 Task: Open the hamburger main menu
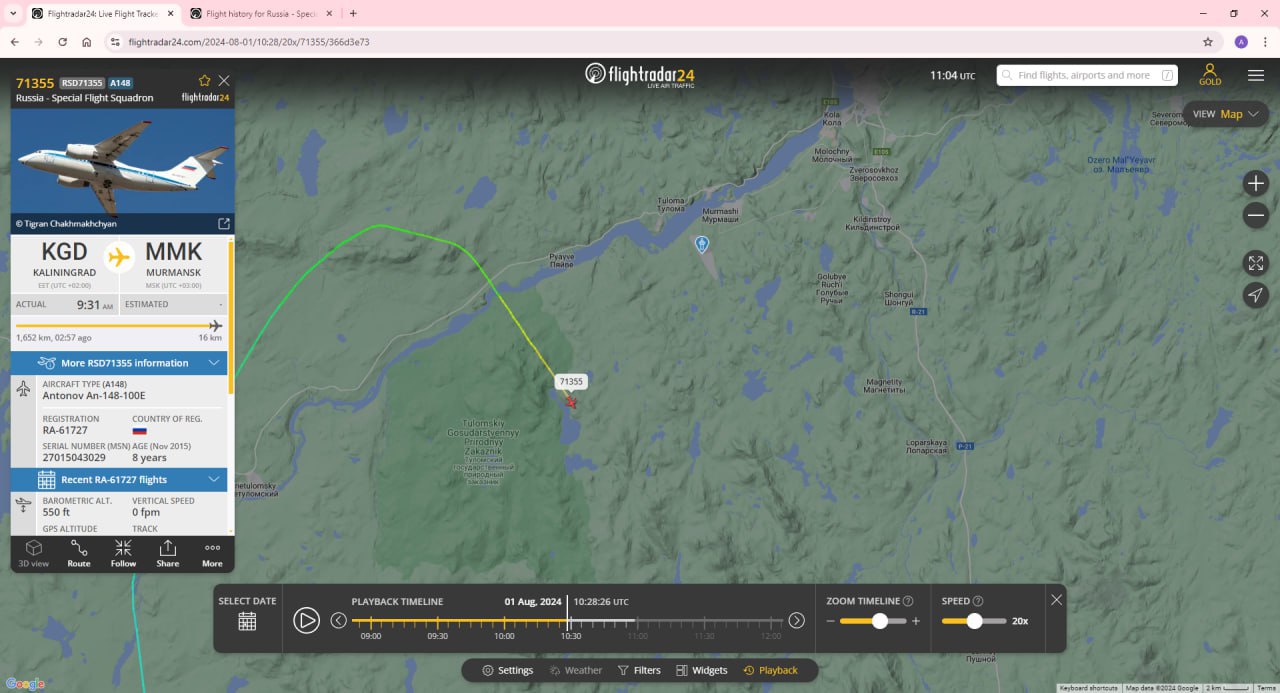(1256, 75)
